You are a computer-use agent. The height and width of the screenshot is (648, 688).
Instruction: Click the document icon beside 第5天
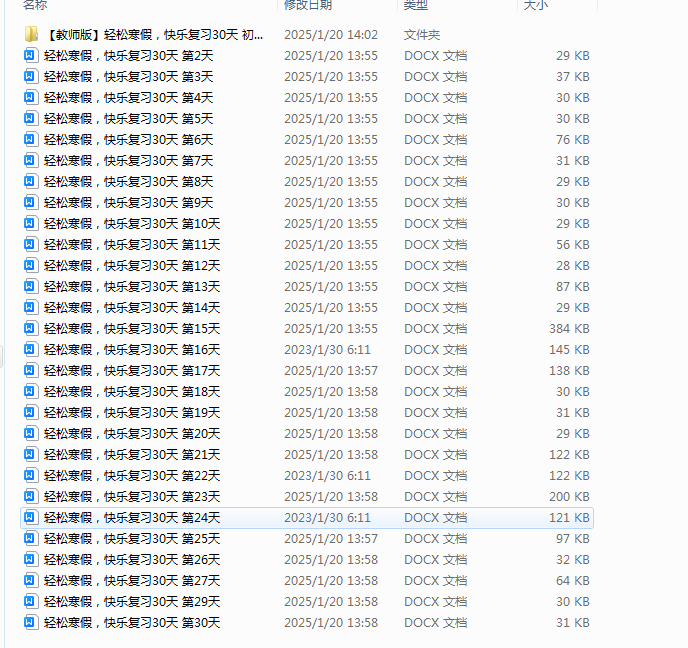point(31,119)
